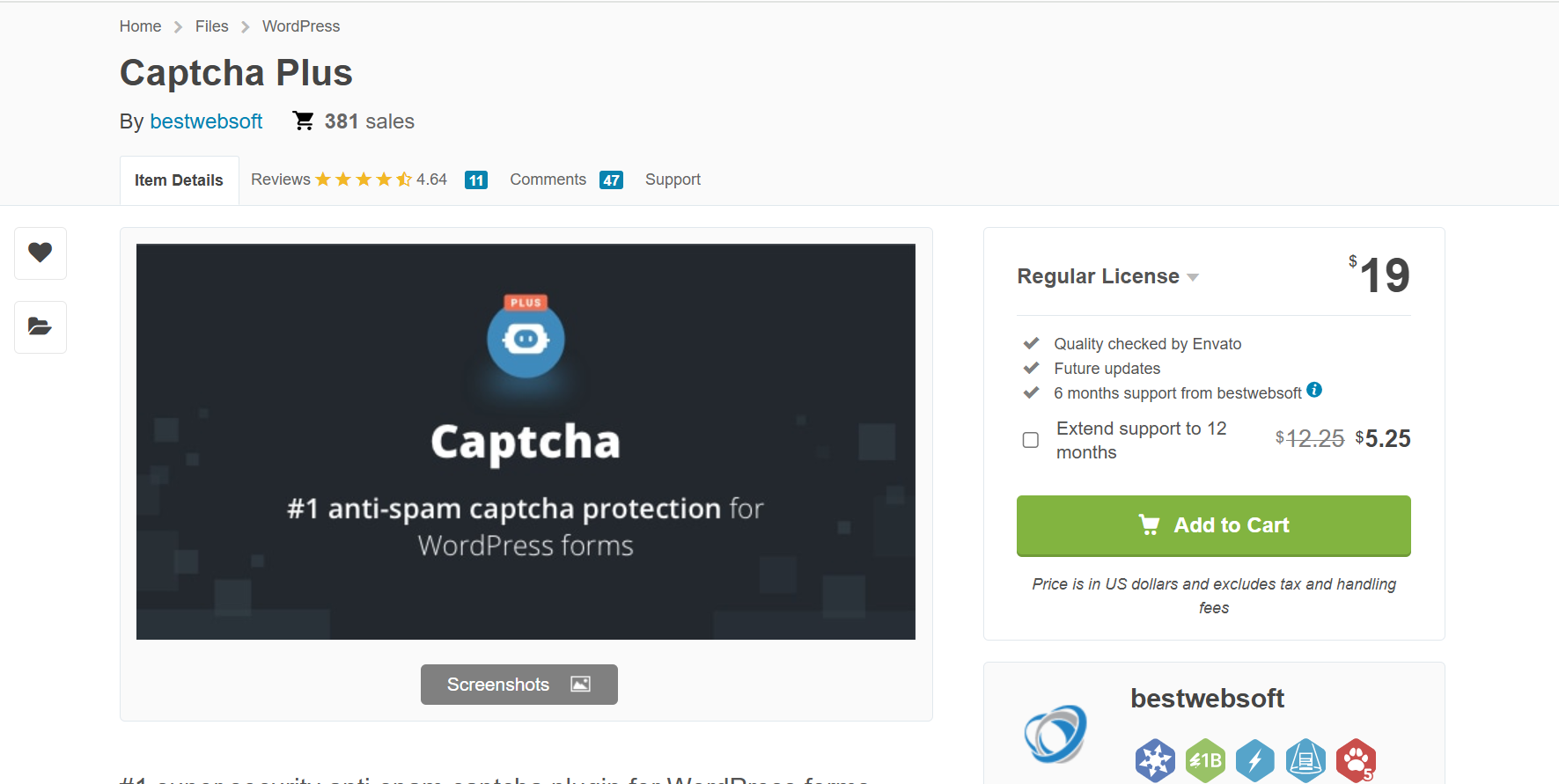
Task: Click the support info icon
Action: [1314, 390]
